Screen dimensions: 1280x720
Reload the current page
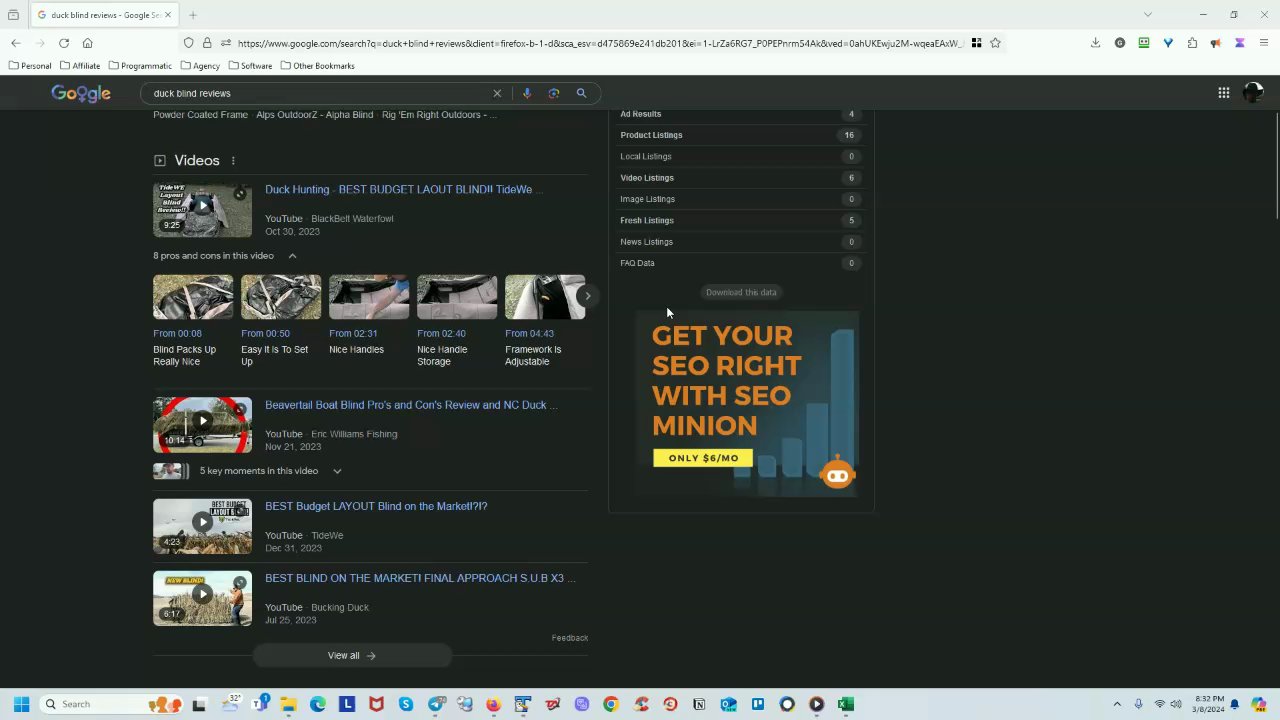(64, 43)
